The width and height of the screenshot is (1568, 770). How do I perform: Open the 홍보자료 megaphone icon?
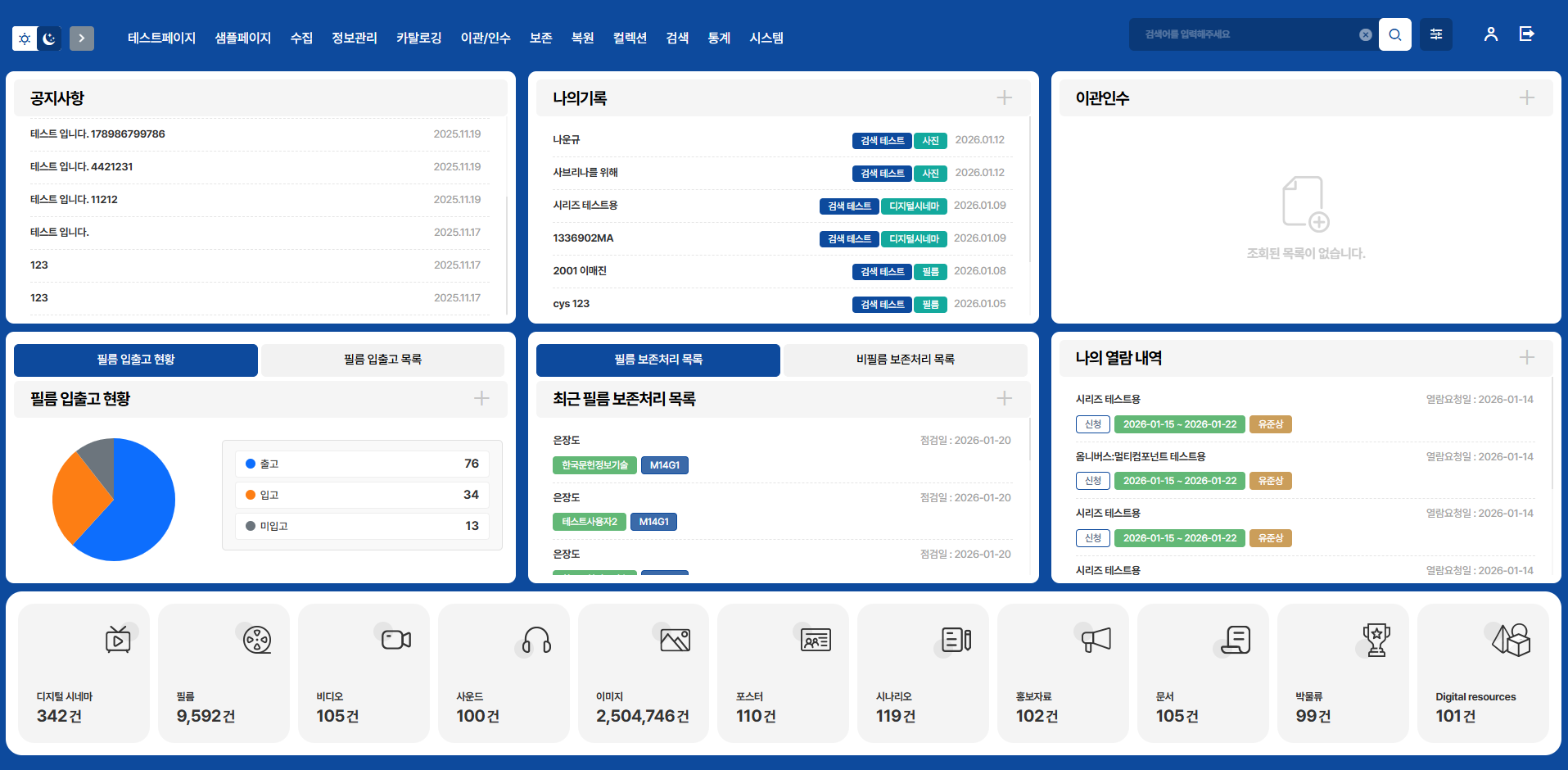coord(1096,640)
